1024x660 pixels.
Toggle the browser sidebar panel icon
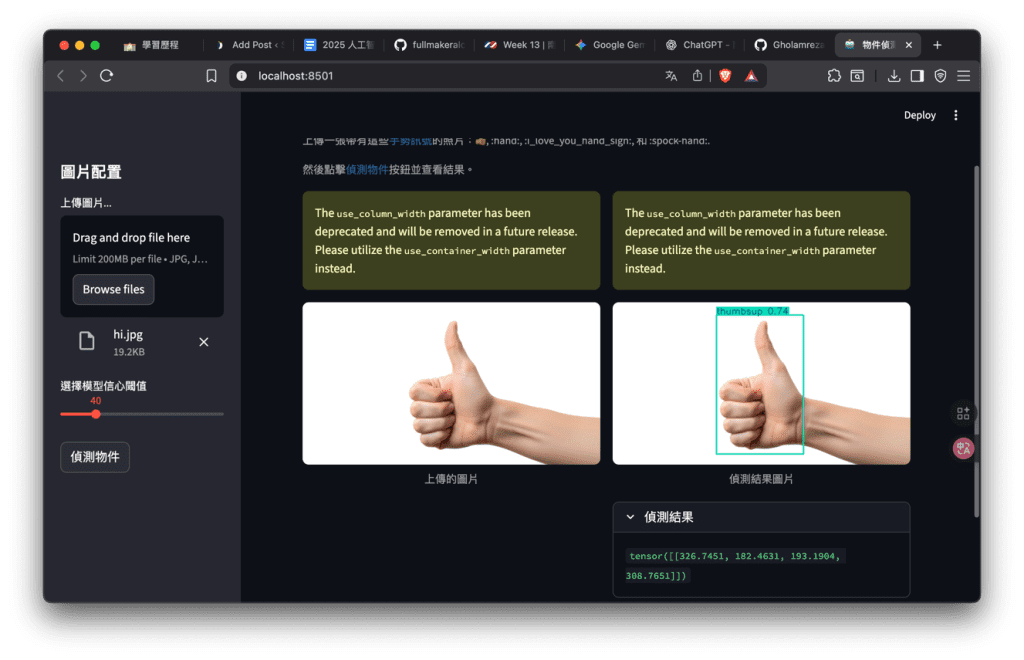917,76
